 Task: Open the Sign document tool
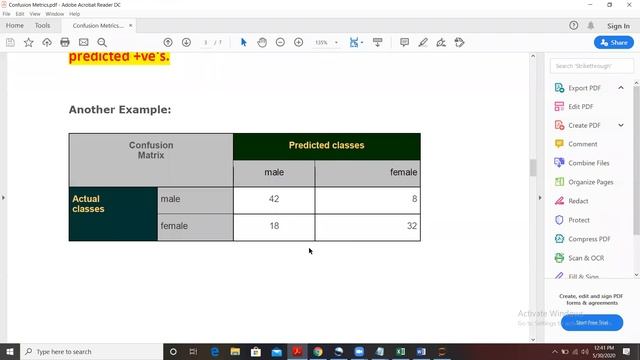pos(441,42)
